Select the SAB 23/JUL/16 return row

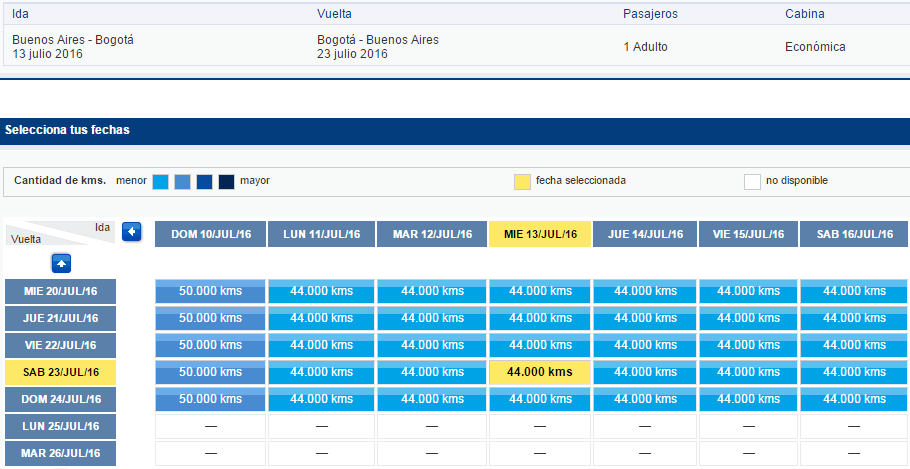click(60, 372)
